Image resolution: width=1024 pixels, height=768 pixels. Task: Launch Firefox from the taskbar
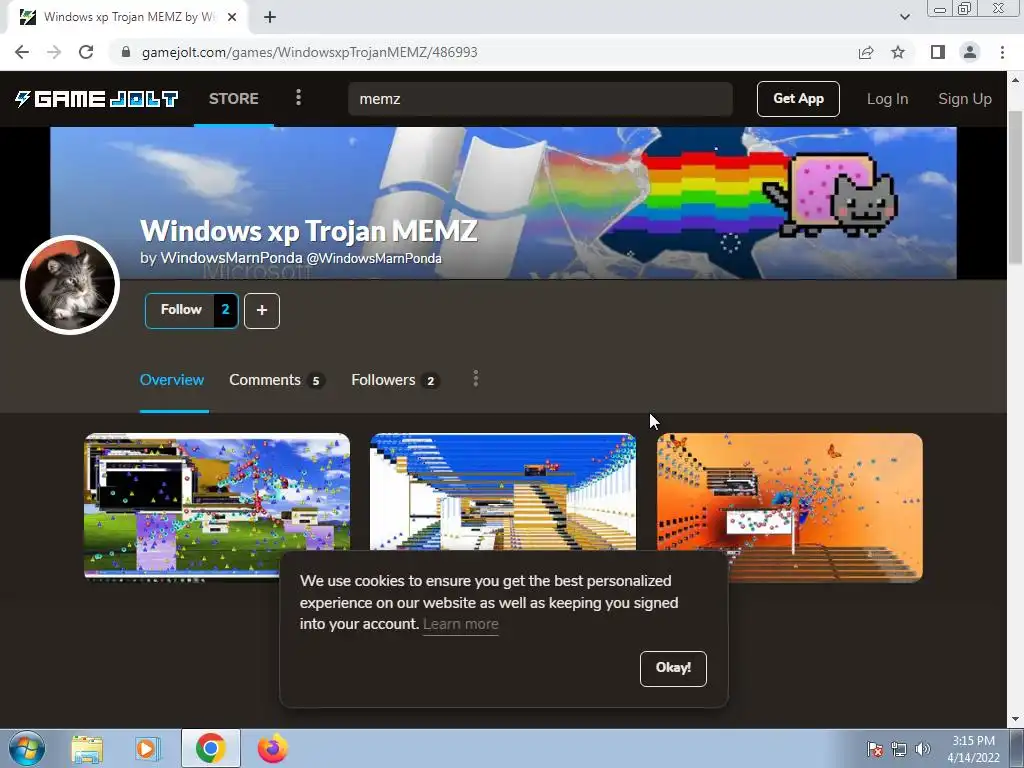coord(272,748)
